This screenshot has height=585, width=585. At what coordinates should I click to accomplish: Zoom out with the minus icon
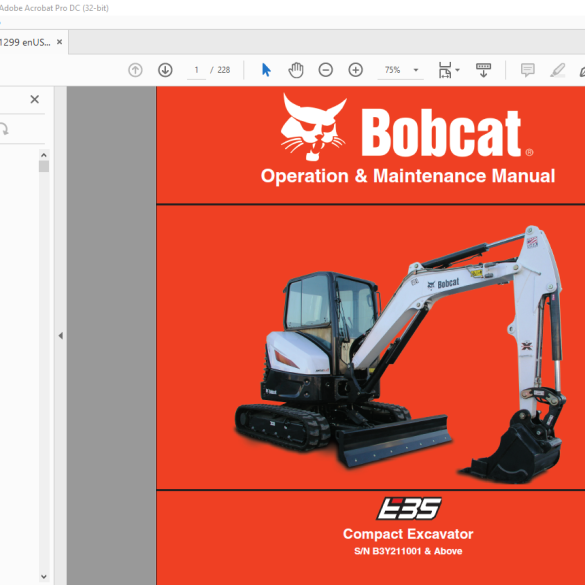[325, 70]
